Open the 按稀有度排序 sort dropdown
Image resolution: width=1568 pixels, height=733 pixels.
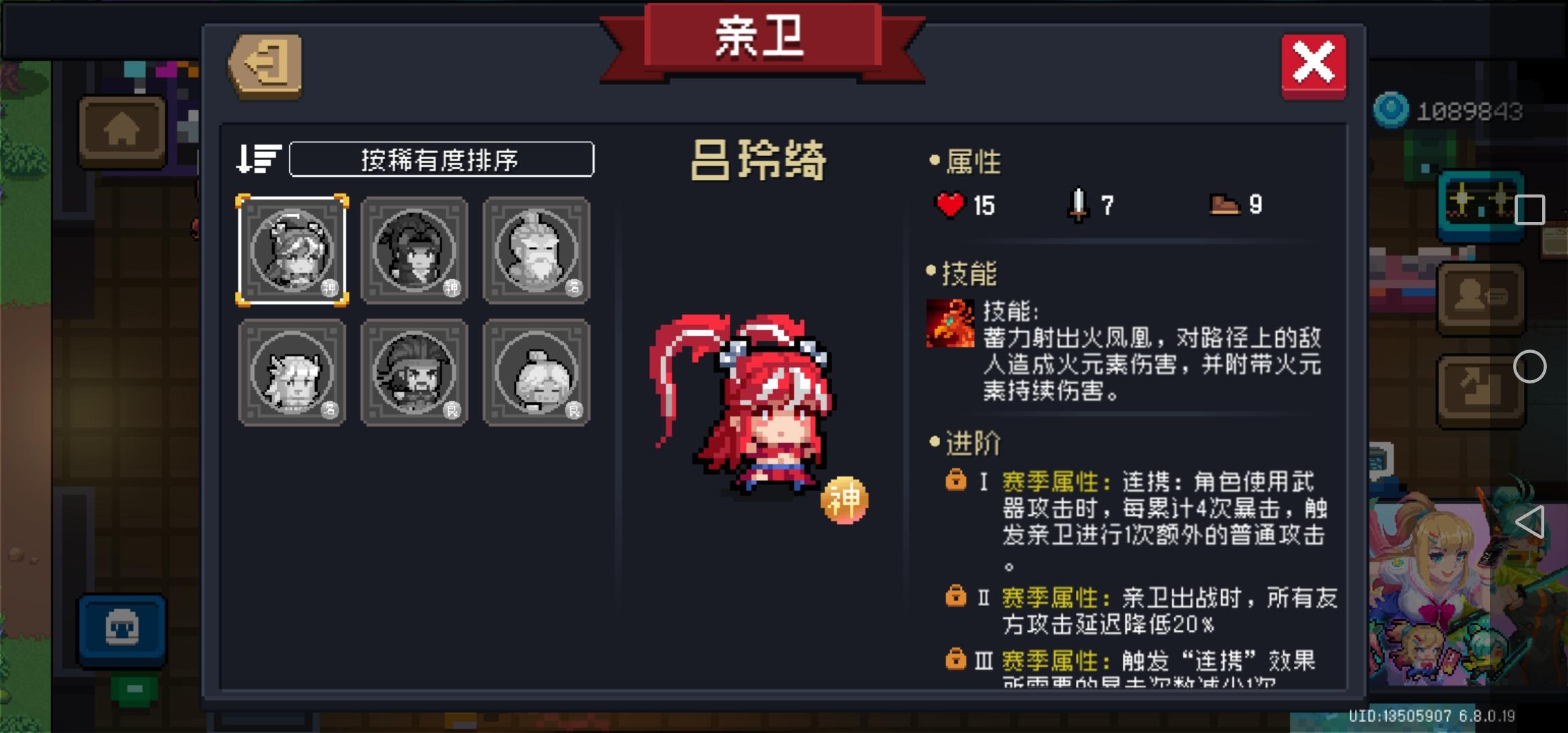pyautogui.click(x=441, y=159)
